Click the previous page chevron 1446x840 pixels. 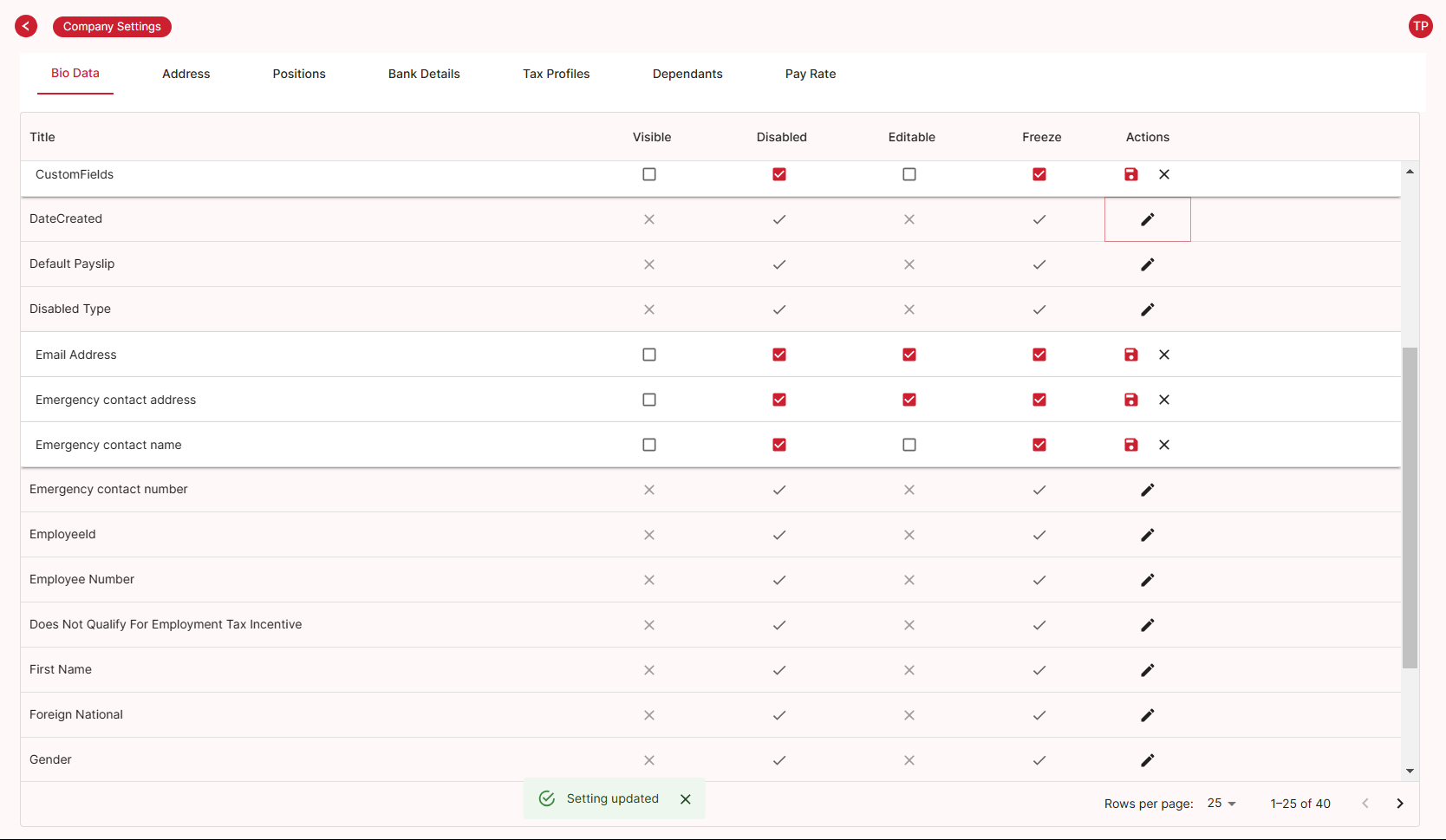click(1365, 804)
